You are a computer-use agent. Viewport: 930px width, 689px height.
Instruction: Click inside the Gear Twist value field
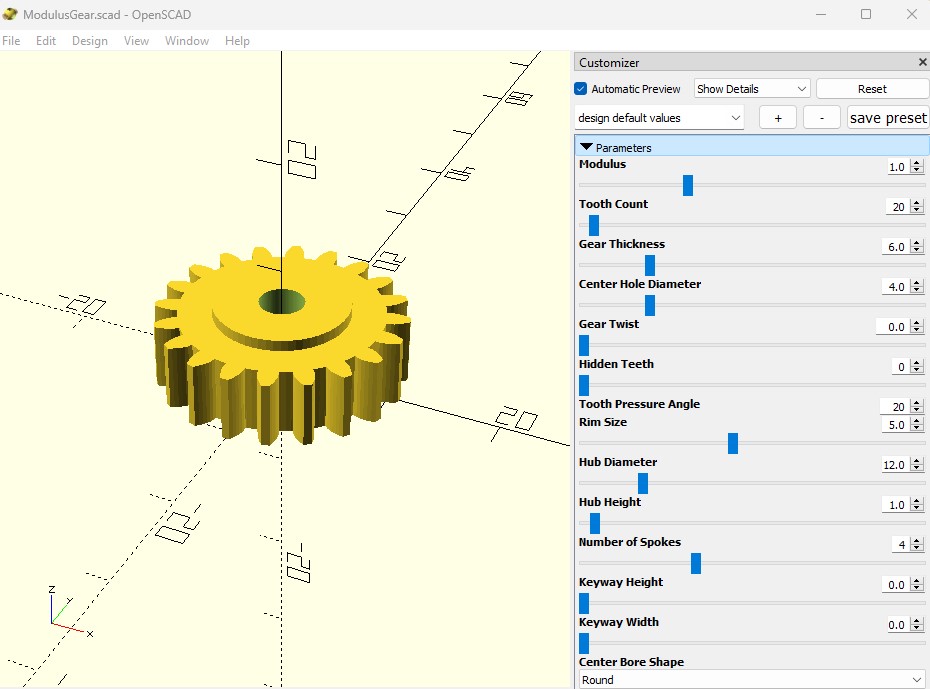click(893, 326)
